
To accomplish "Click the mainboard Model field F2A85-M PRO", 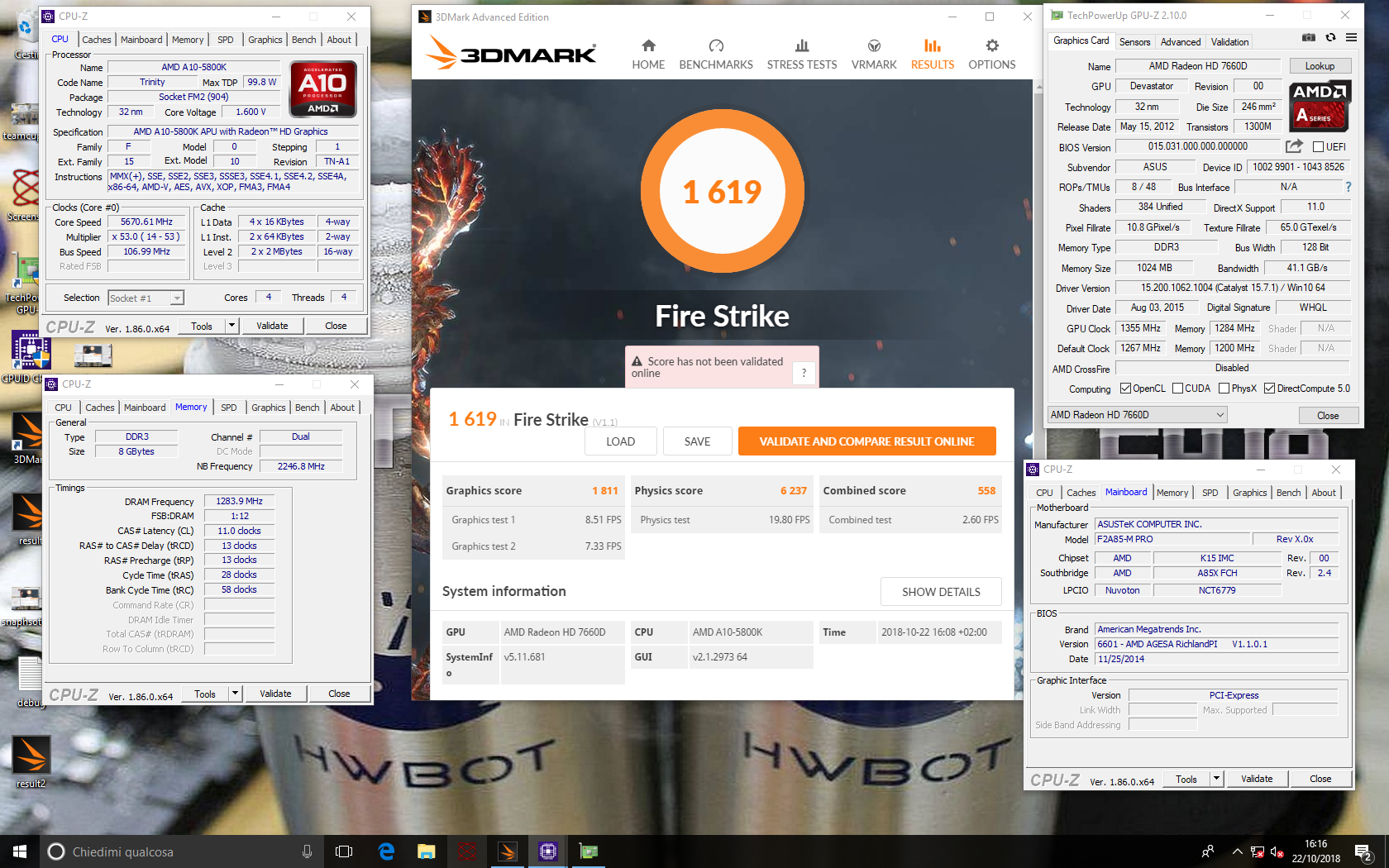I will pyautogui.click(x=1172, y=539).
